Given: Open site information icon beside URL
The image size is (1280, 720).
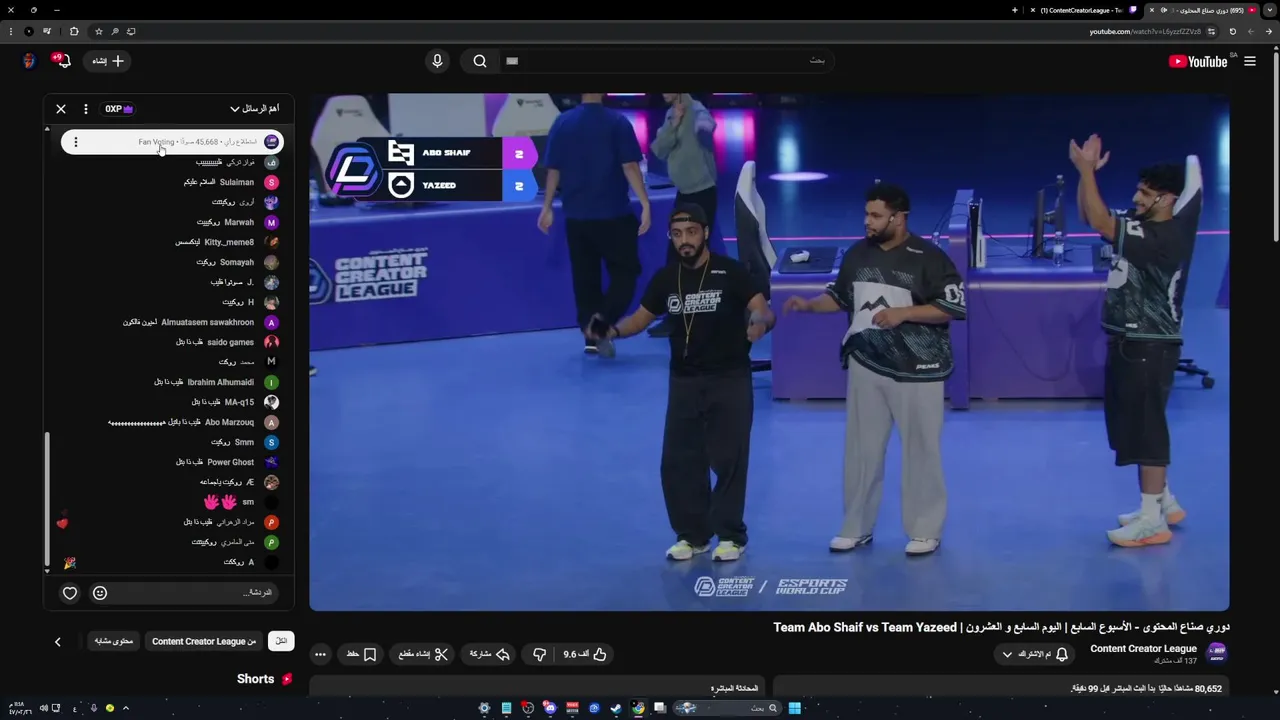Looking at the screenshot, I should (1212, 31).
